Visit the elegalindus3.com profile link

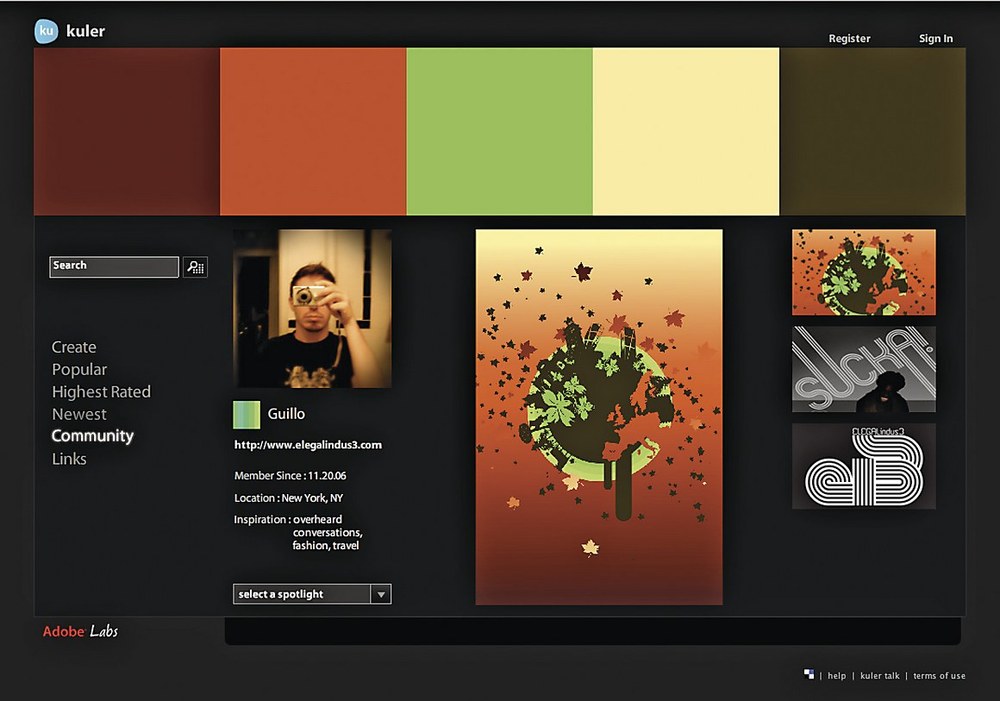coord(308,445)
